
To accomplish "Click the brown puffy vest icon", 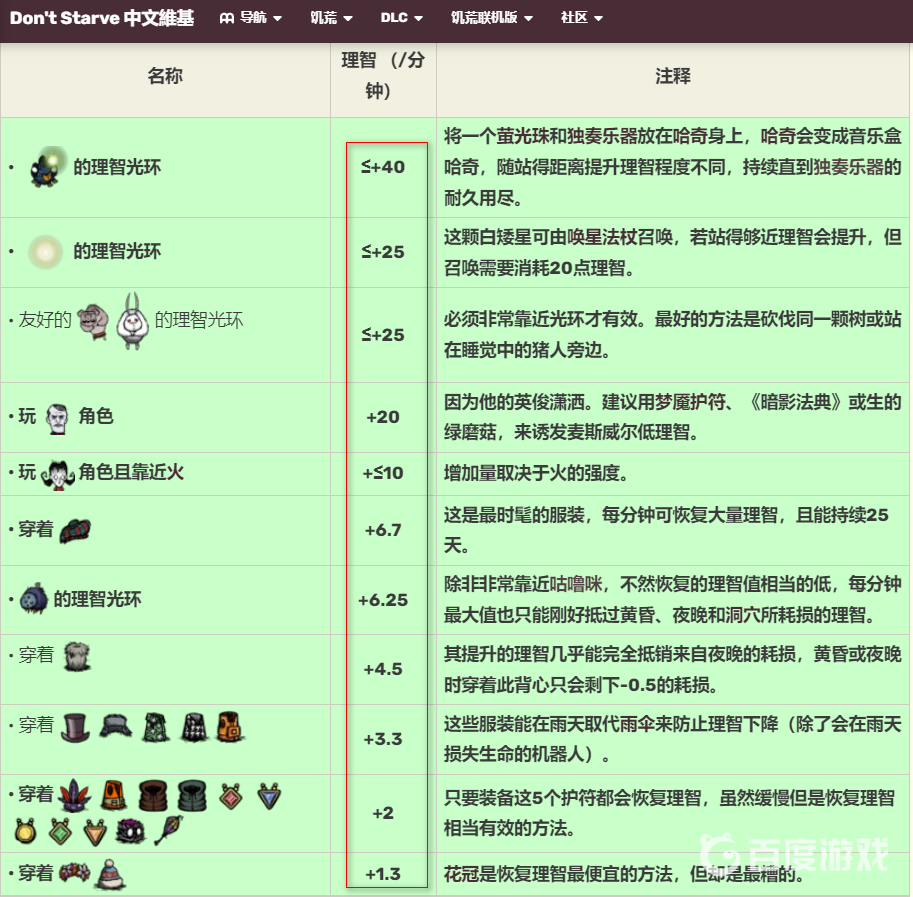I will coord(153,796).
